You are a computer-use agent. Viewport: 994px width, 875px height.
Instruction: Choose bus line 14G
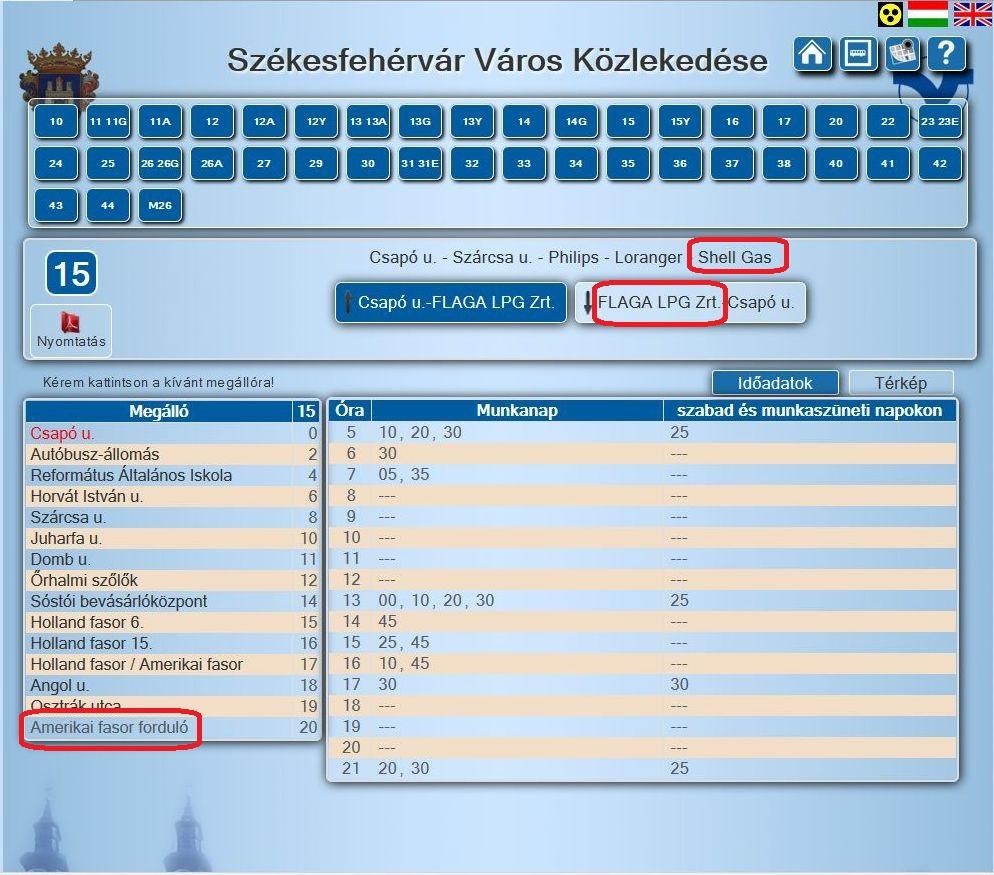[x=576, y=121]
